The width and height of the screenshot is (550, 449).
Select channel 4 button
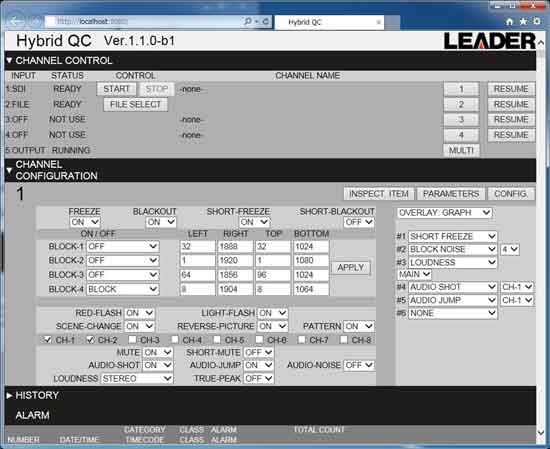point(461,135)
